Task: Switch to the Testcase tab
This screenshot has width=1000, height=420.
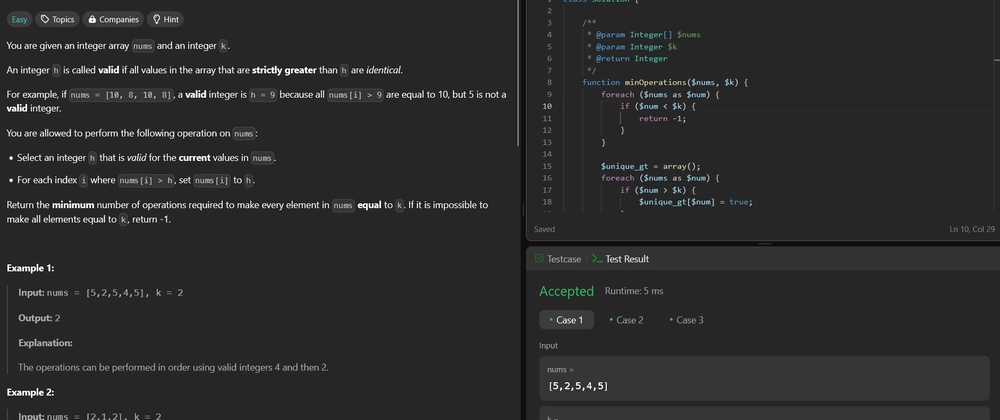Action: point(558,259)
